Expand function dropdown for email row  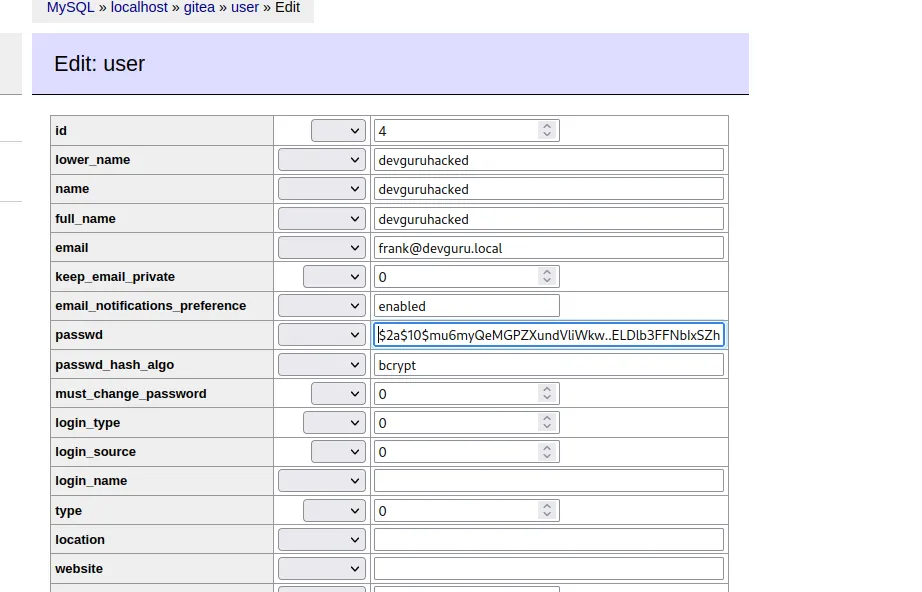pyautogui.click(x=321, y=248)
